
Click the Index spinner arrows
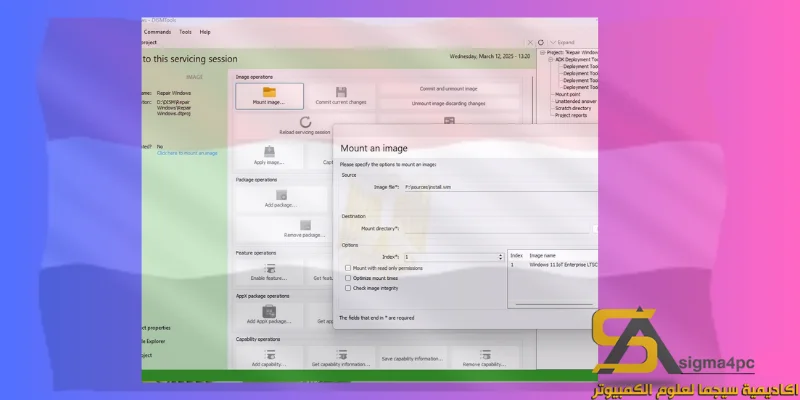pyautogui.click(x=501, y=257)
